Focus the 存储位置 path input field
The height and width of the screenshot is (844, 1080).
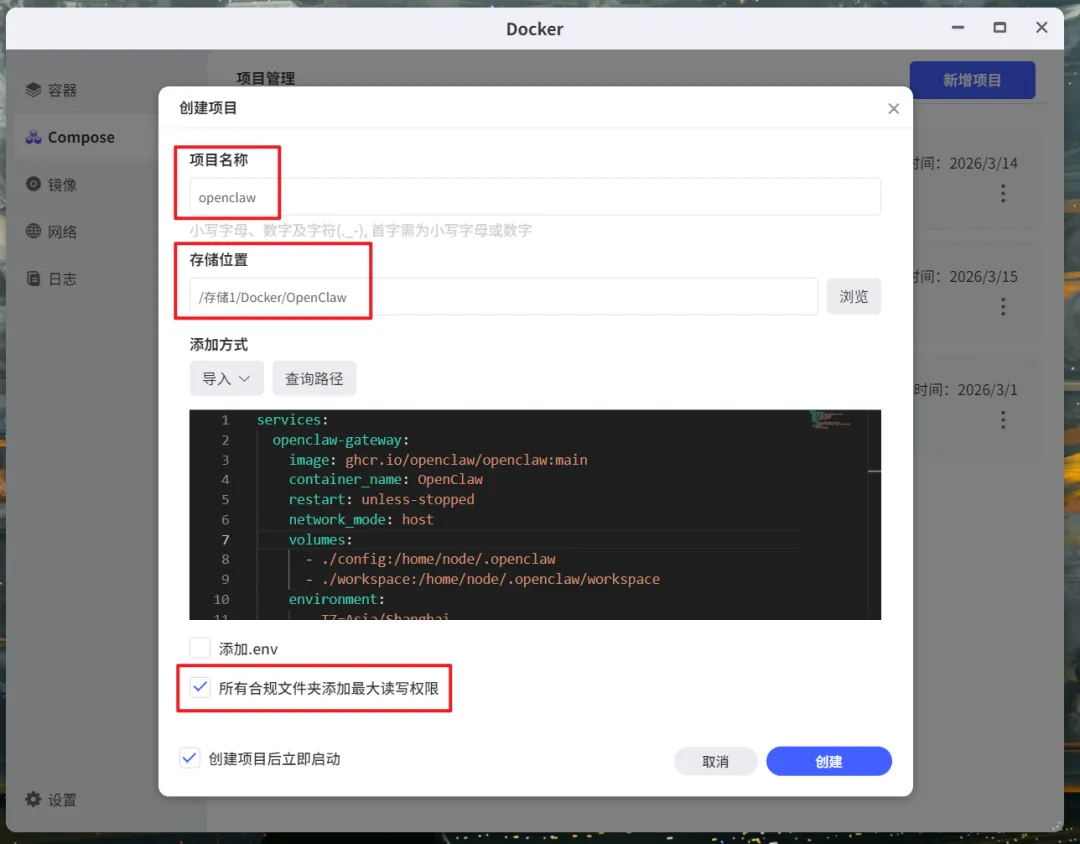pos(503,297)
